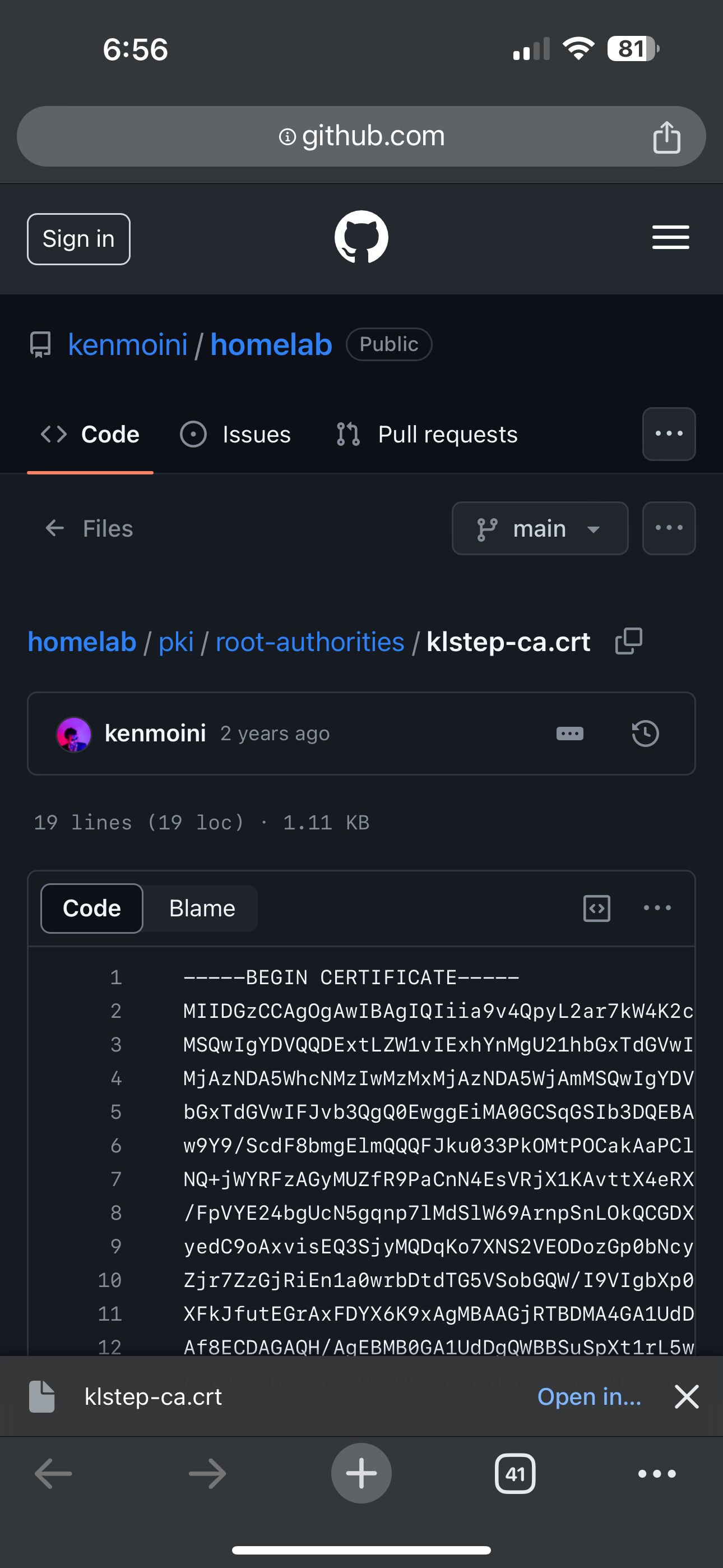The image size is (723, 1568).
Task: Select the Code view toggle
Action: [92, 908]
